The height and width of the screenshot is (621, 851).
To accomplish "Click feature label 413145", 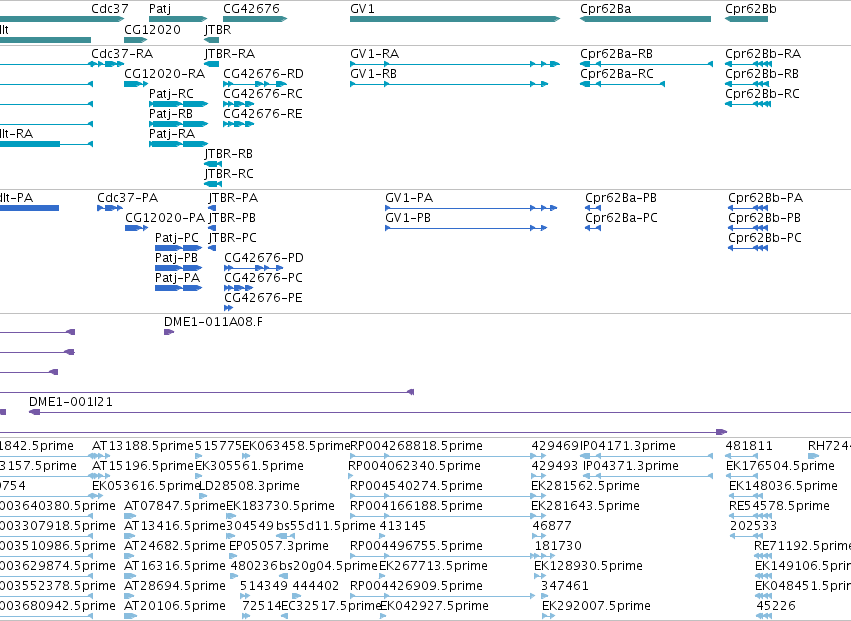I will [403, 526].
